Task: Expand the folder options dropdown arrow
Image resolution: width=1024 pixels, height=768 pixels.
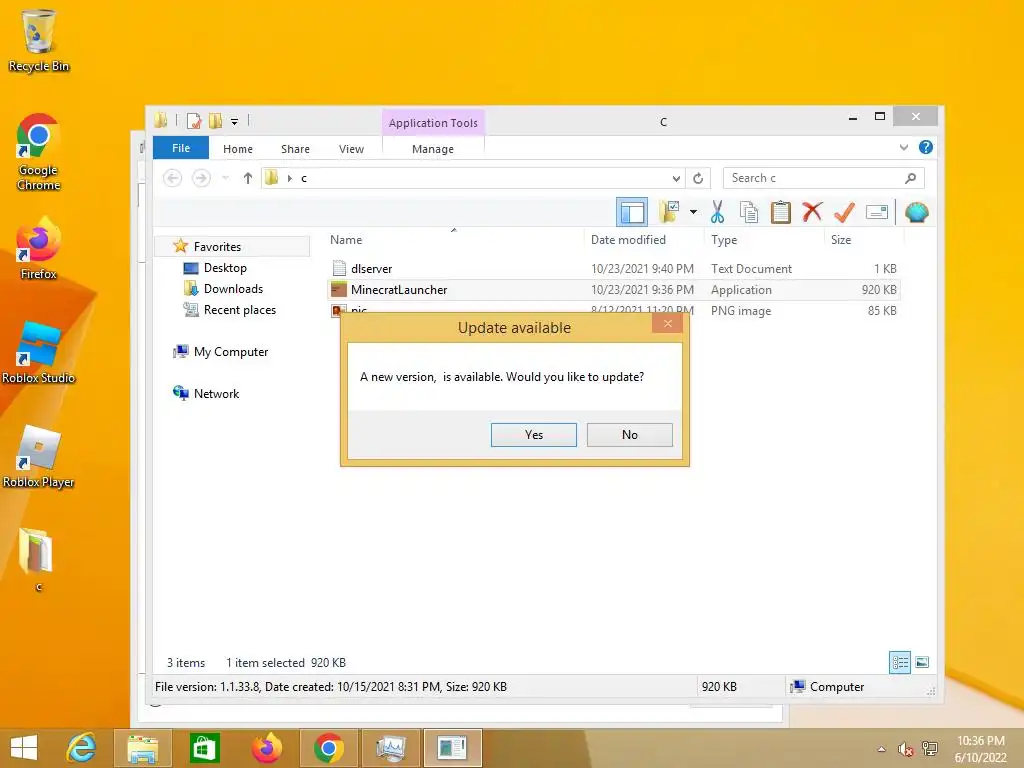Action: pos(693,212)
